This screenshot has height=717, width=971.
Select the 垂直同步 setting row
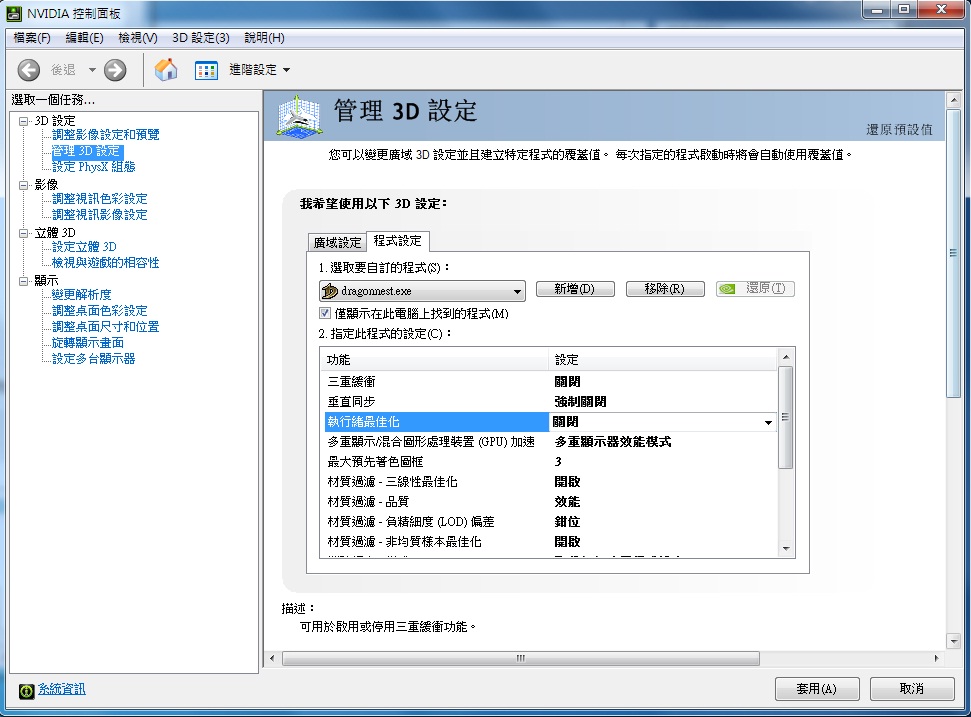point(550,402)
